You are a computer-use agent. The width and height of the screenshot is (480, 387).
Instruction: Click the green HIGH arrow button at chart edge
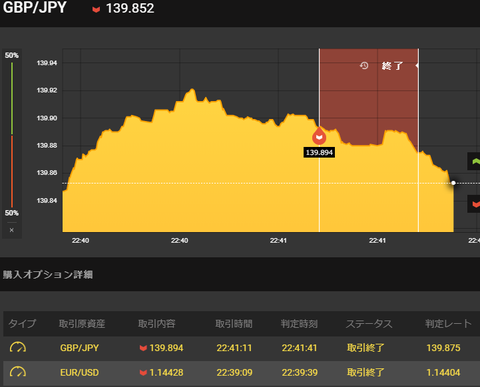tap(474, 161)
